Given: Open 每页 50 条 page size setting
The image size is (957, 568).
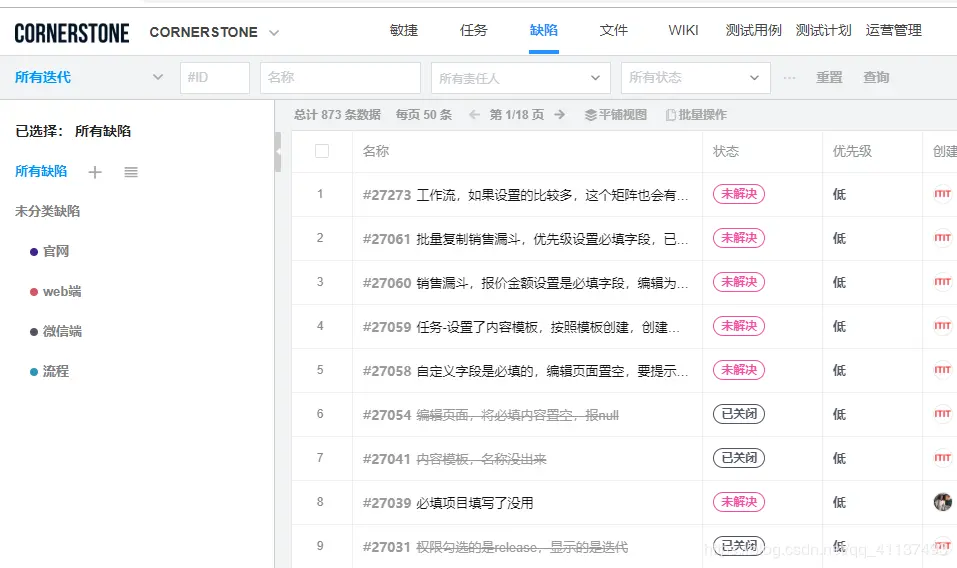Looking at the screenshot, I should tap(424, 115).
